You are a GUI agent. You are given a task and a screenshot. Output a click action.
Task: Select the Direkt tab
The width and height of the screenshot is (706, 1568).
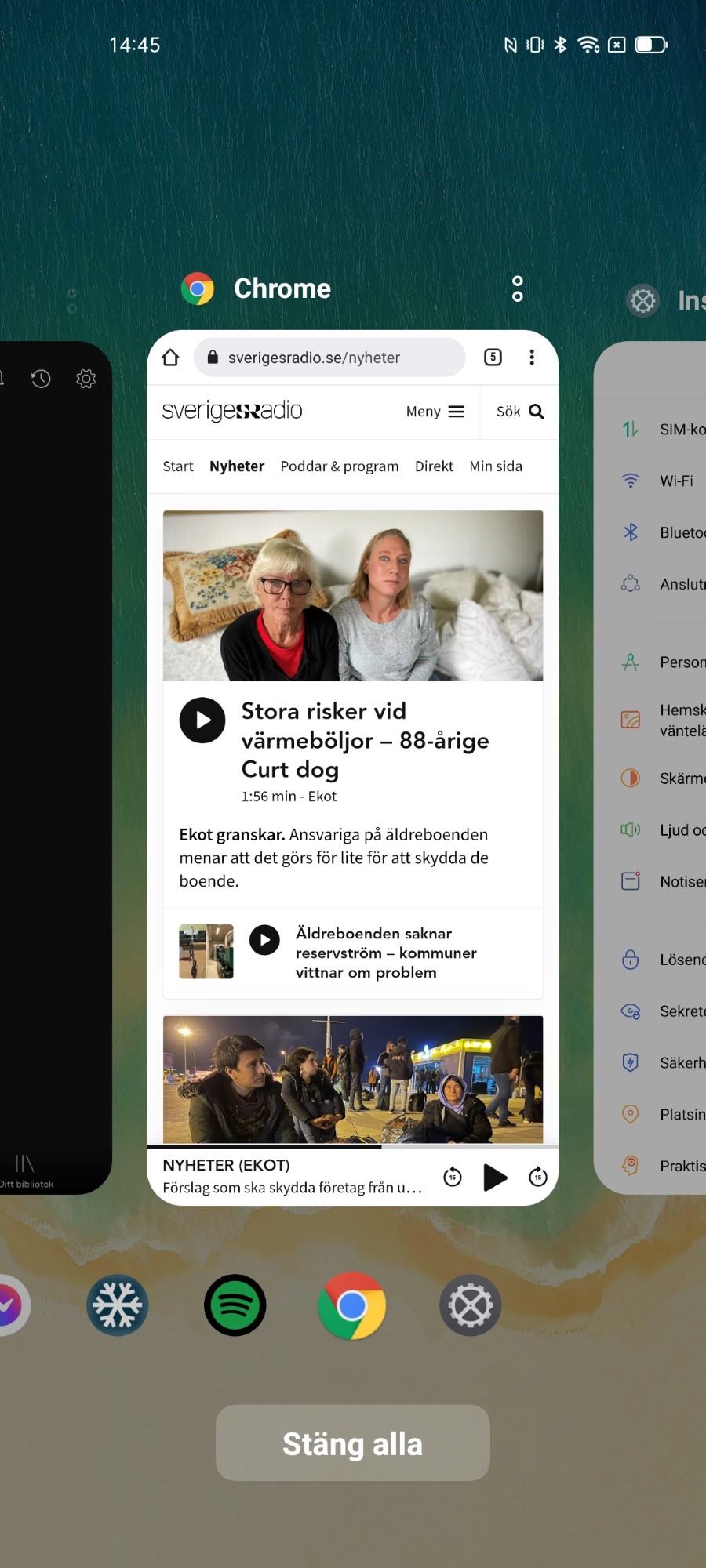434,466
